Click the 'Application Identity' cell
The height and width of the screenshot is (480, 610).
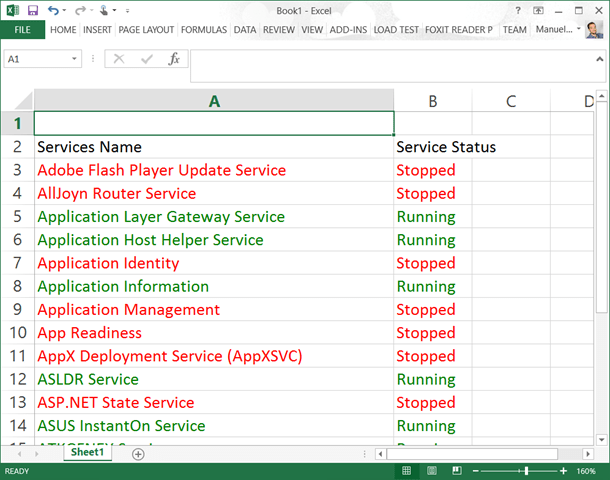[214, 263]
